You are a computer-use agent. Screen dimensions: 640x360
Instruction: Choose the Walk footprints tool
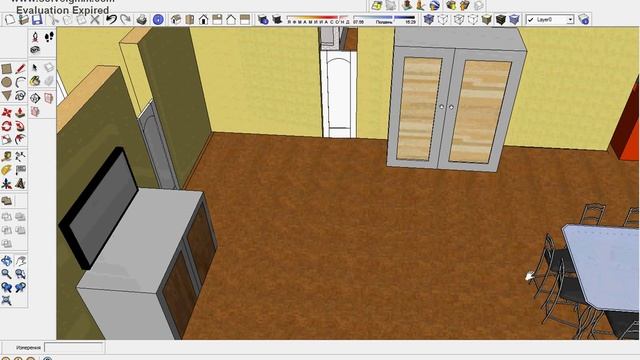pos(49,37)
